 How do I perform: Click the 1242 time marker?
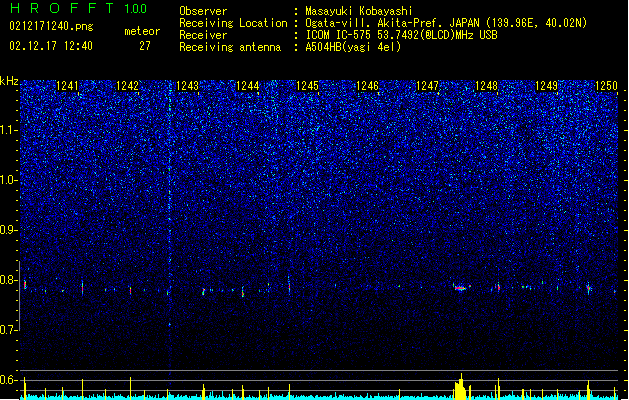point(128,86)
